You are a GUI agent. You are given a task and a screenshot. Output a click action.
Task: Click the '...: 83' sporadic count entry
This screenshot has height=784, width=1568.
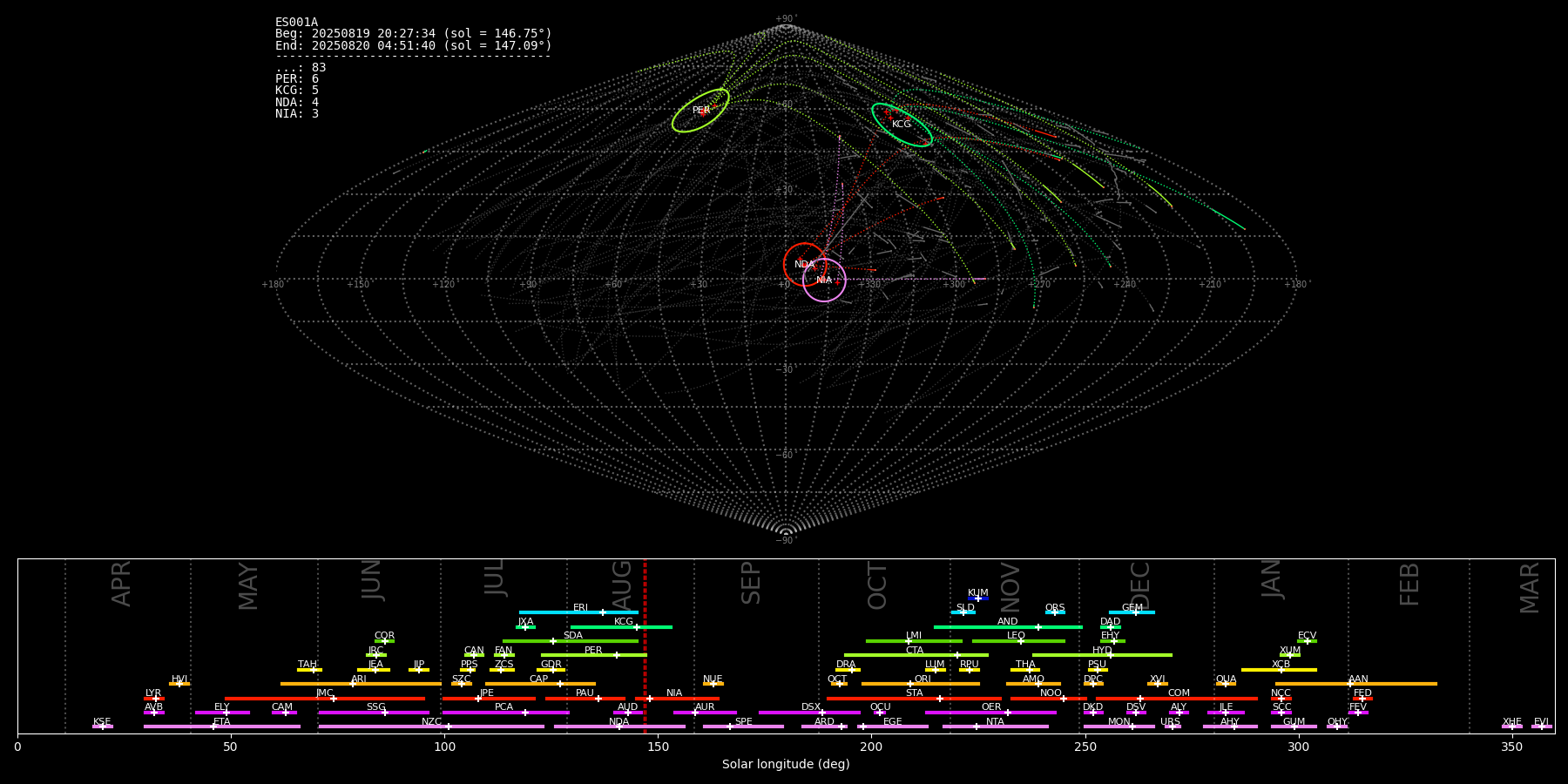301,68
